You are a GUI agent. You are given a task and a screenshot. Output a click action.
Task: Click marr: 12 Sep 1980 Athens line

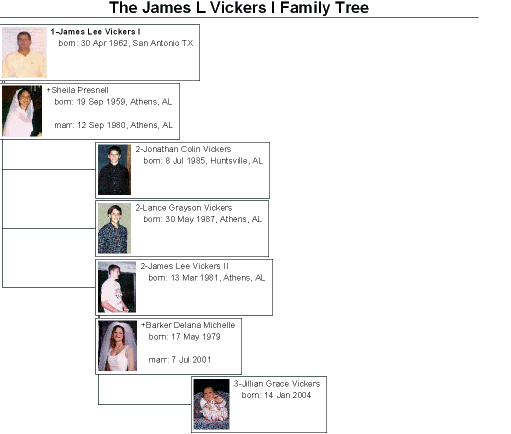tap(113, 125)
